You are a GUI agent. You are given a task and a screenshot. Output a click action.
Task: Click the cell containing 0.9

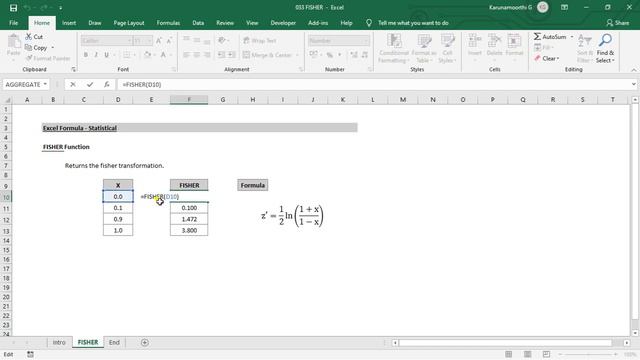pos(118,219)
